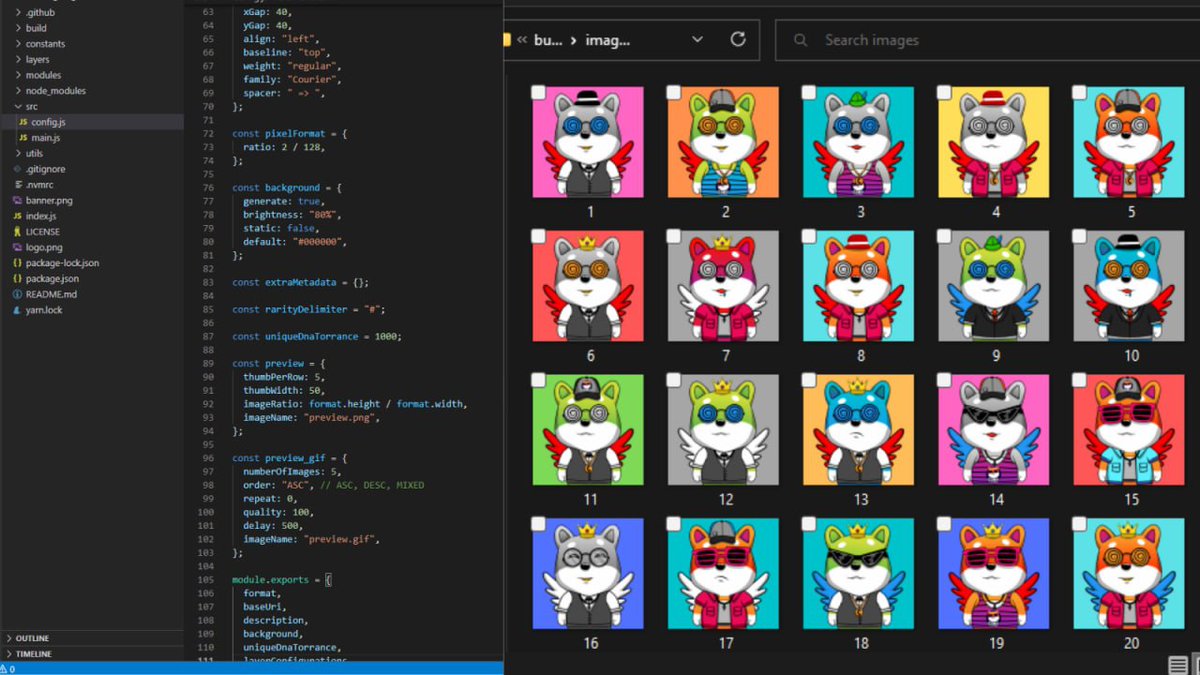The height and width of the screenshot is (675, 1200).
Task: Select image thumbnail 20
Action: click(x=1129, y=574)
